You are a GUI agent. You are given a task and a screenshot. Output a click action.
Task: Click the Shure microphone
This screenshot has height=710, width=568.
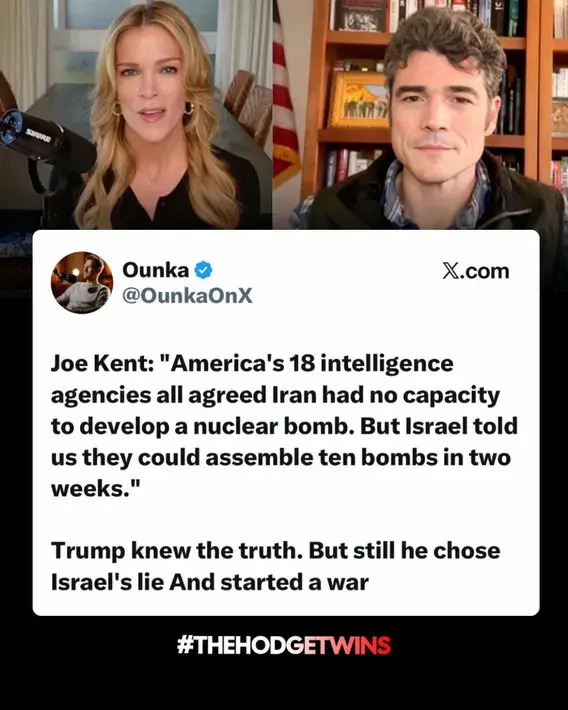pos(34,136)
